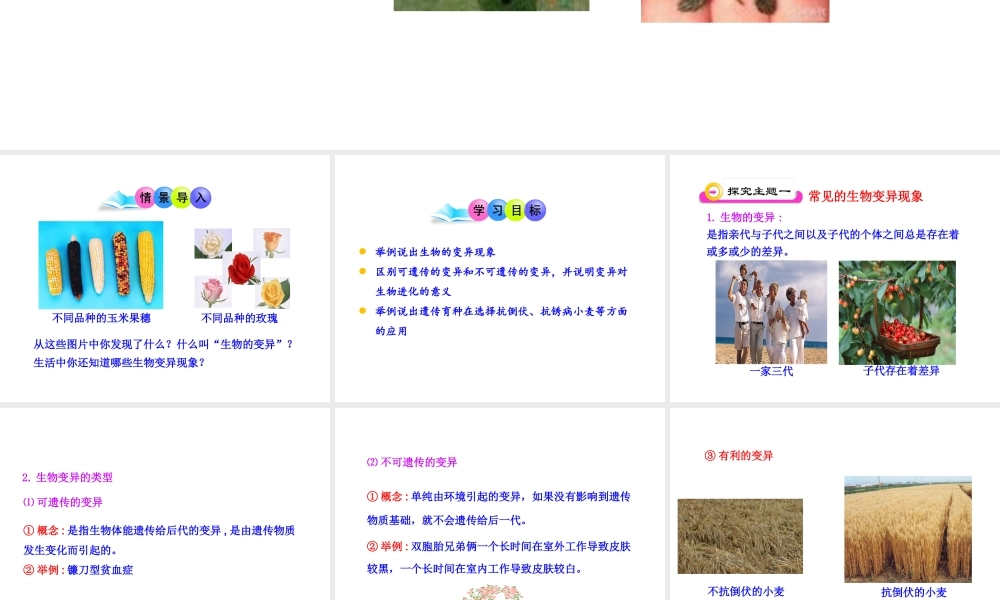Click the caption 抗倒伏的小麦

(914, 592)
